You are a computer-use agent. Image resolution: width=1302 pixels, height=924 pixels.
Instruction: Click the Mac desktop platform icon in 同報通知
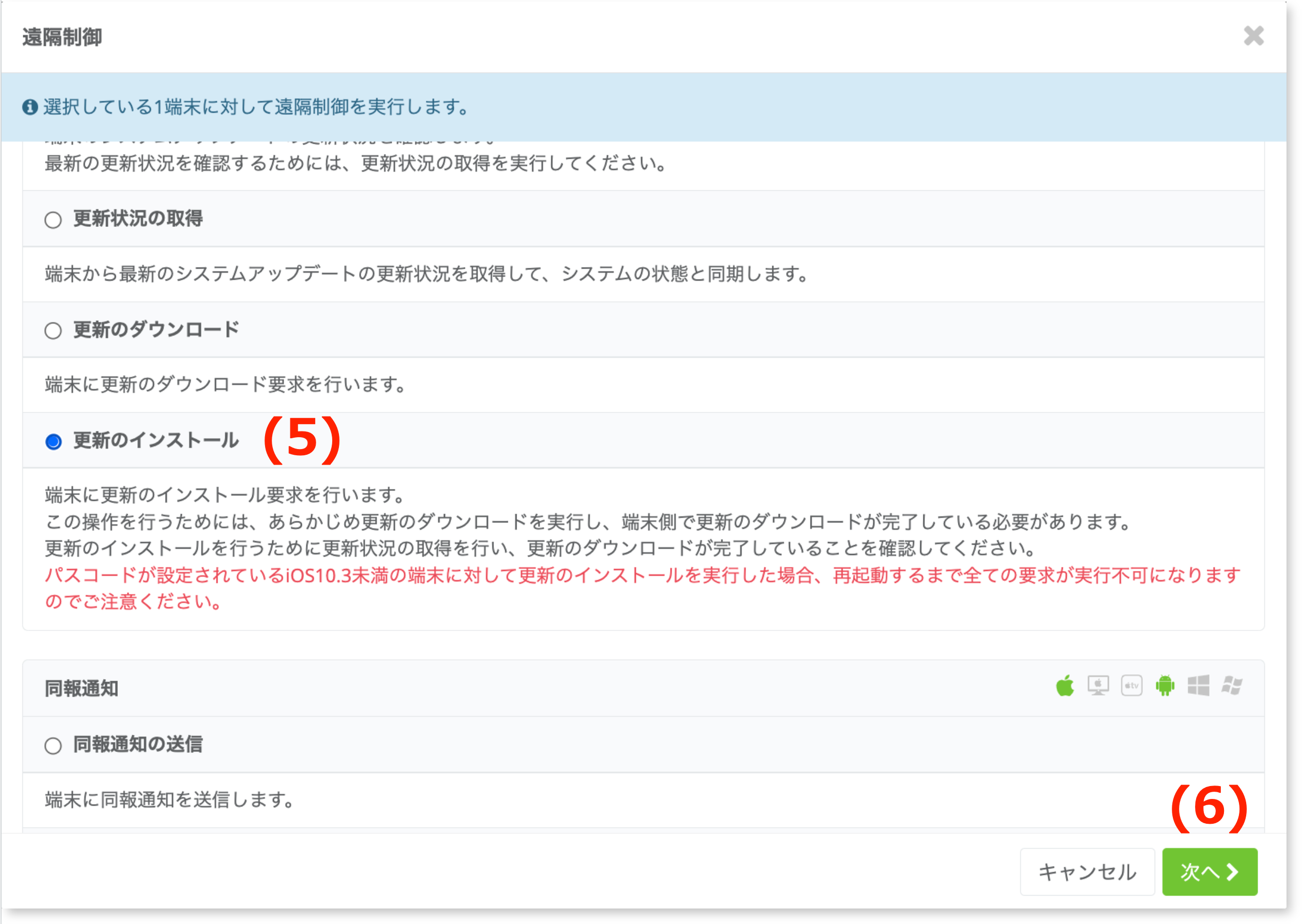click(1098, 686)
